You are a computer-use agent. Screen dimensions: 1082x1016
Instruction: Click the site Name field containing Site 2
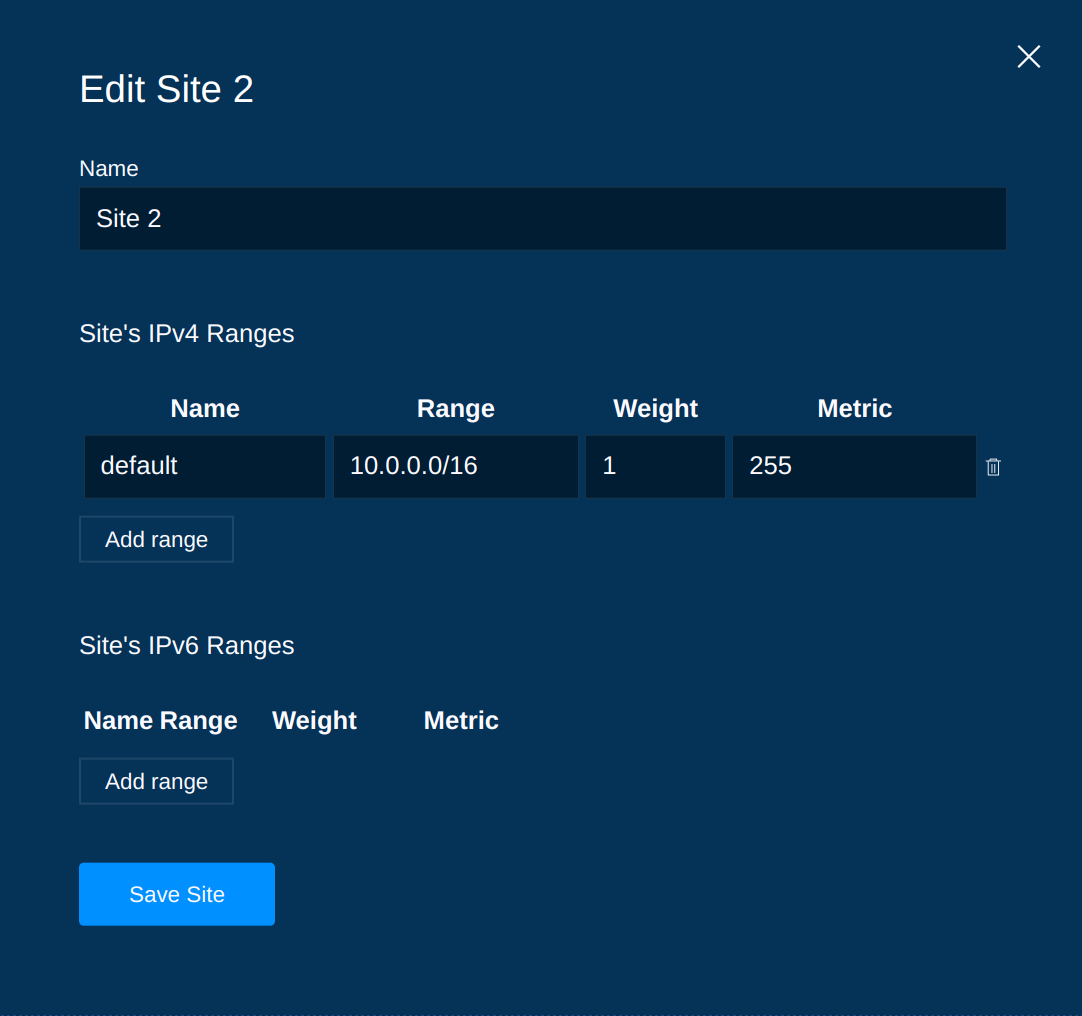pos(542,219)
